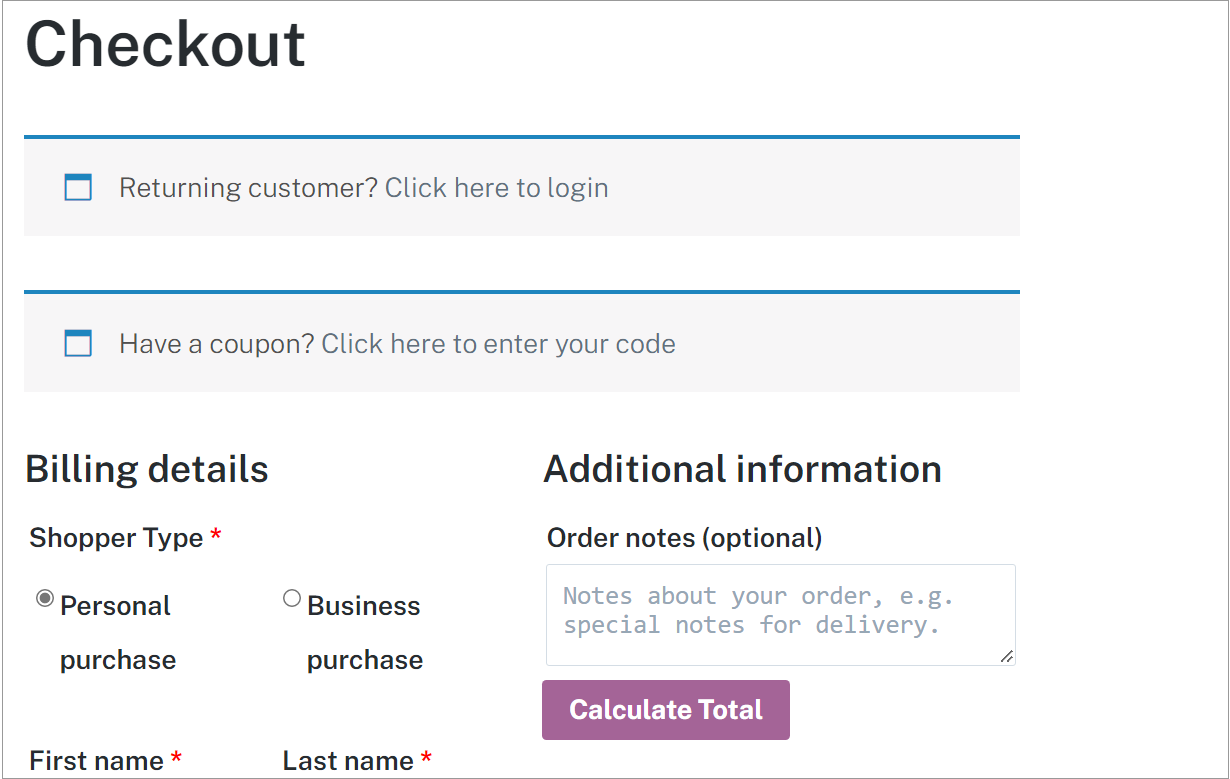Click the Order notes textarea resize handle
1230x779 pixels.
tap(1006, 656)
